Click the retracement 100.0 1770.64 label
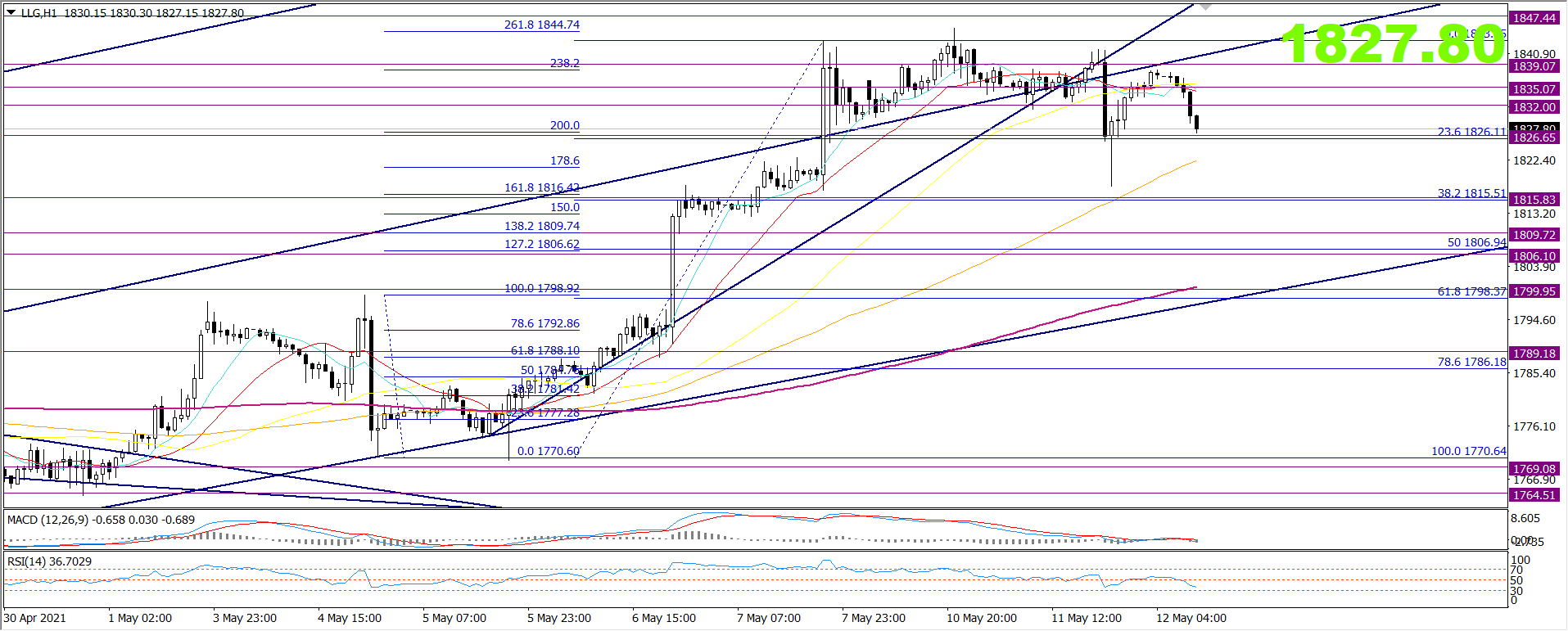The height and width of the screenshot is (631, 1568). click(1469, 451)
